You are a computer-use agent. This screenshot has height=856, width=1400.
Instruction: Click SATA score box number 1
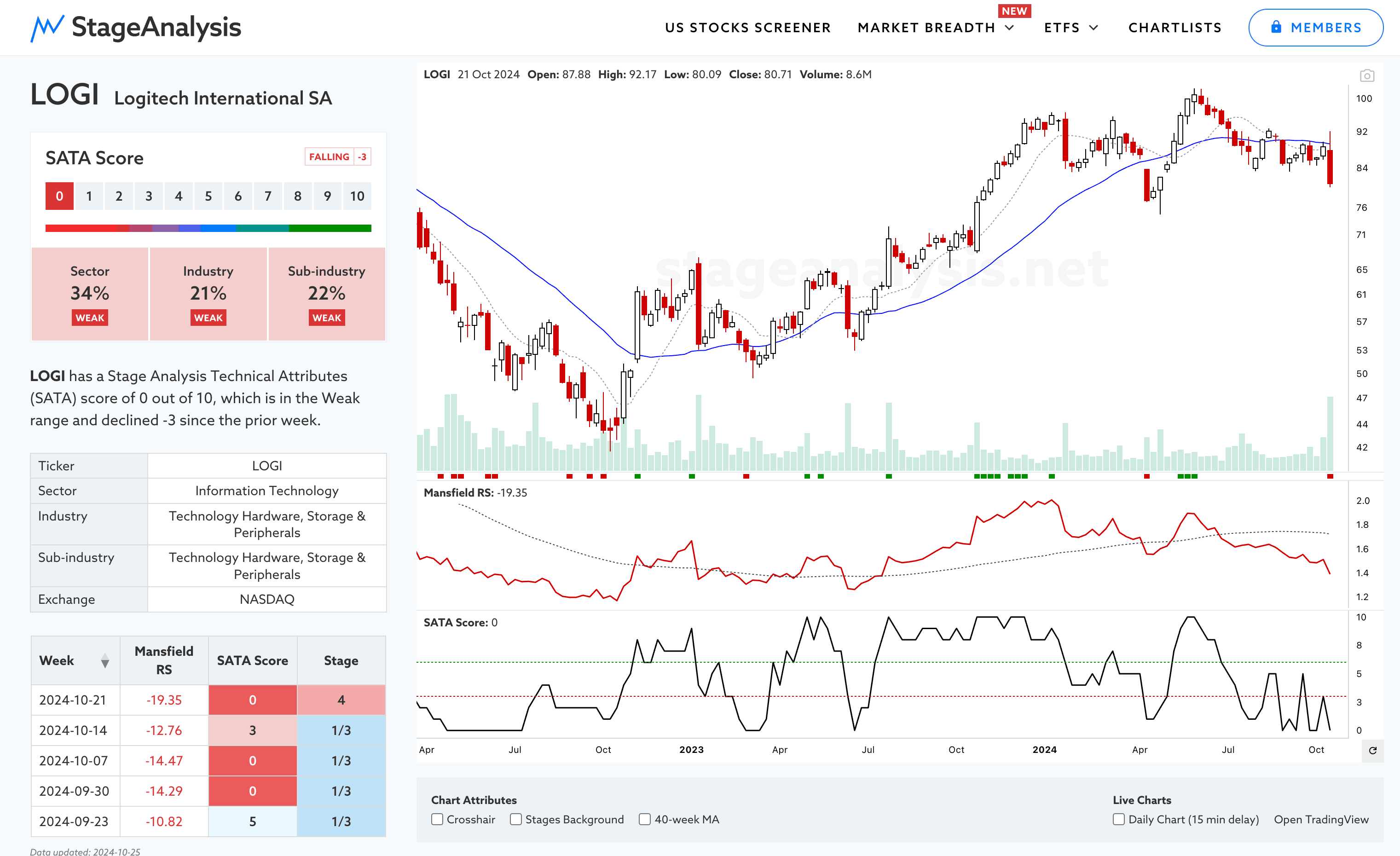[89, 196]
